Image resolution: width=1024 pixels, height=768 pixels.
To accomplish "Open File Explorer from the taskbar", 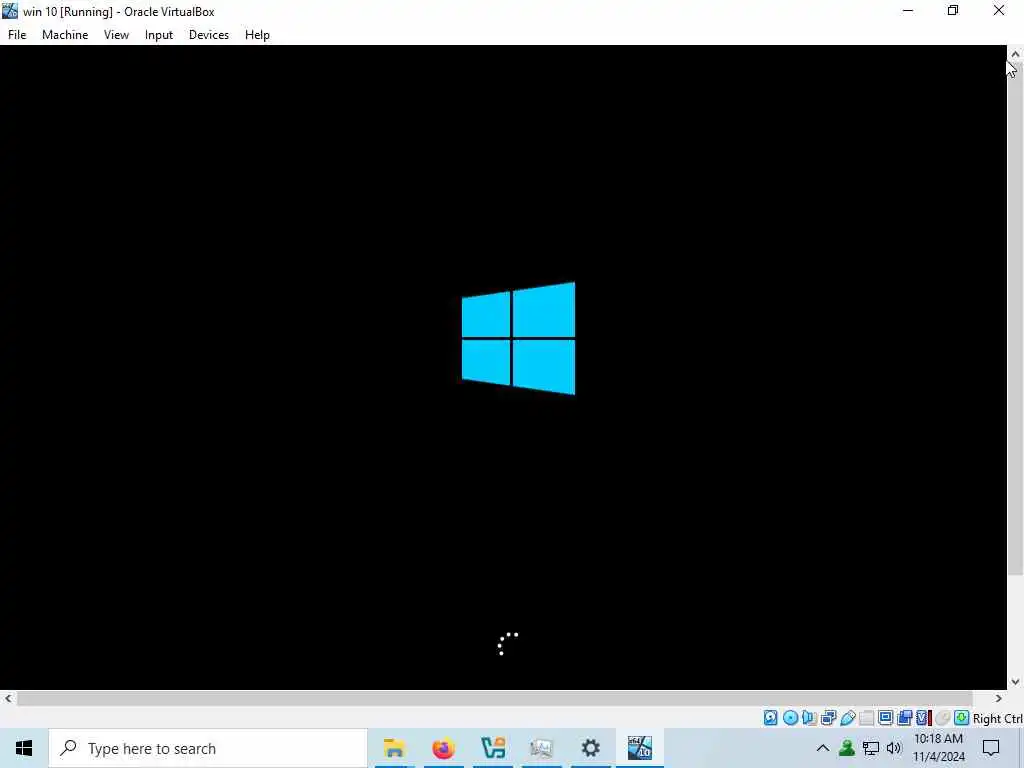I will point(394,748).
